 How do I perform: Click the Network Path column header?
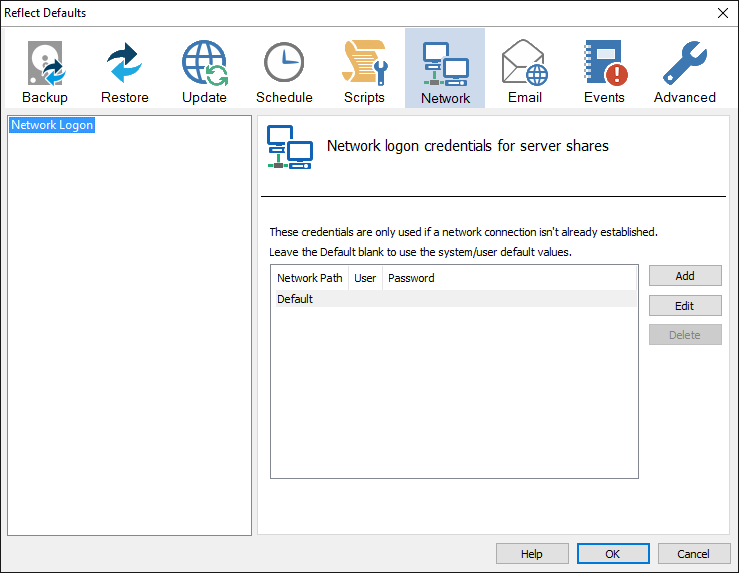pos(310,278)
